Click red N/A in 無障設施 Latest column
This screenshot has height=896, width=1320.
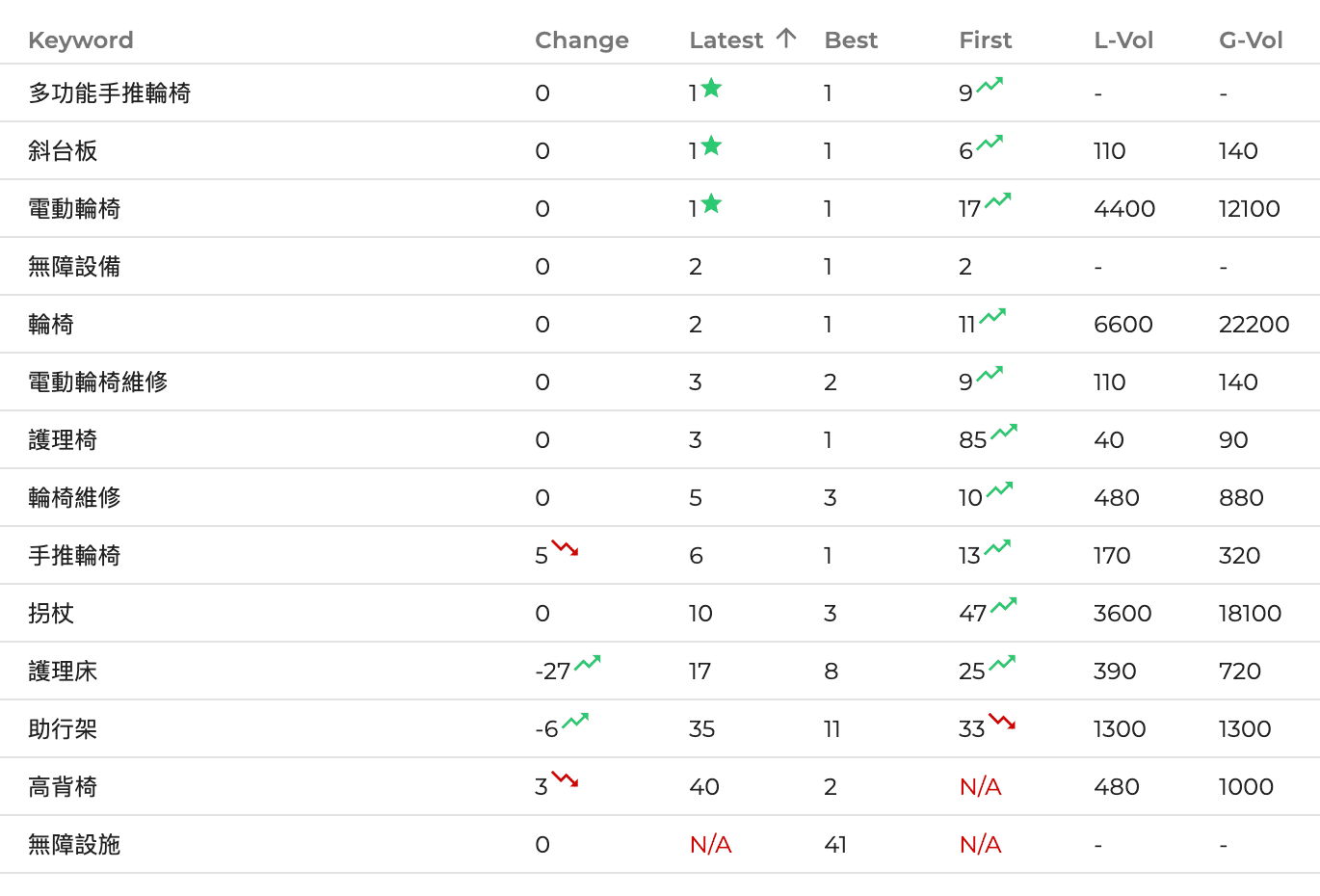coord(711,845)
